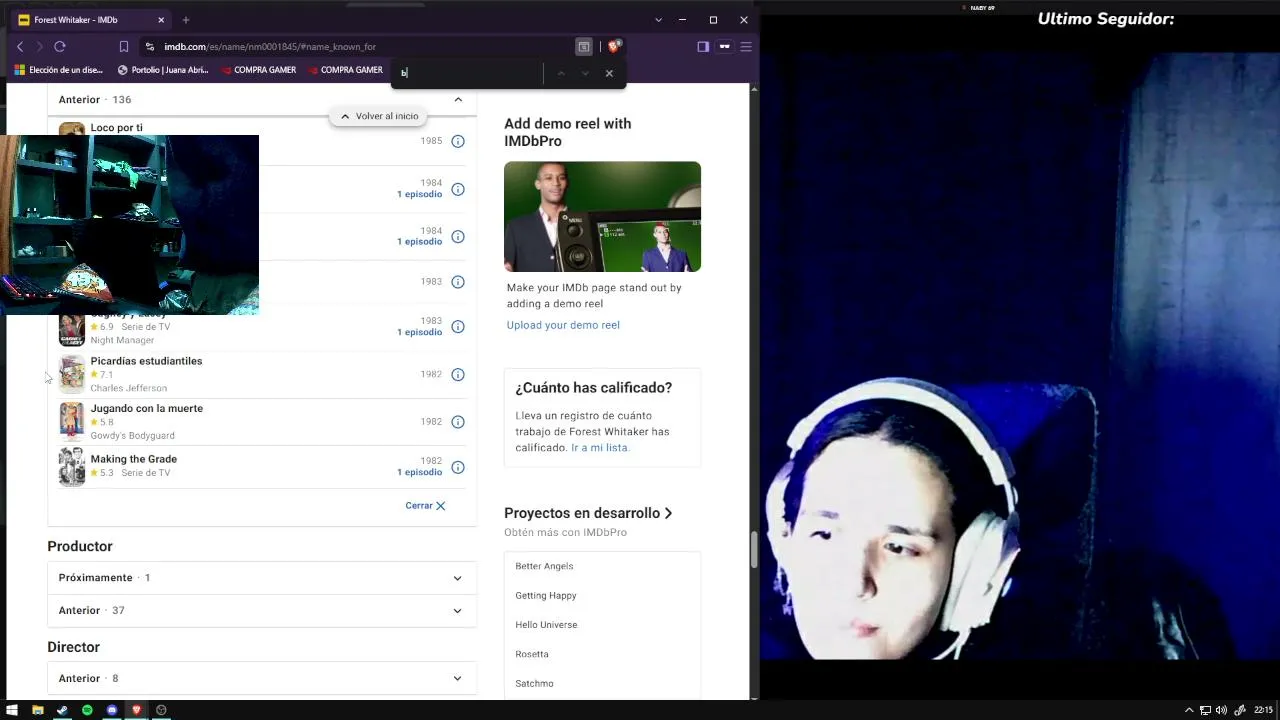
Task: Jump to next find result arrow
Action: click(585, 73)
